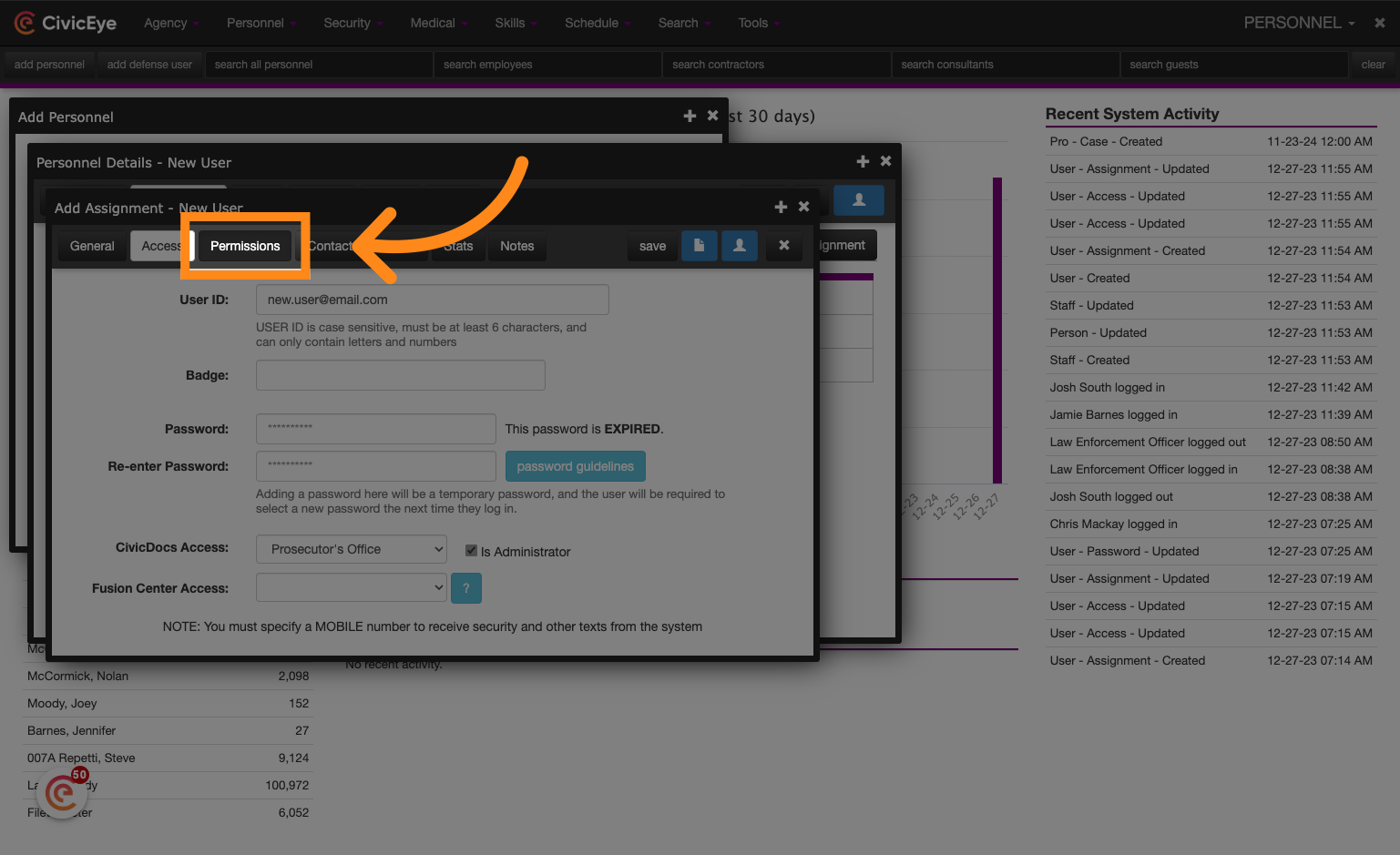
Task: Click the search guests field
Action: (1234, 65)
